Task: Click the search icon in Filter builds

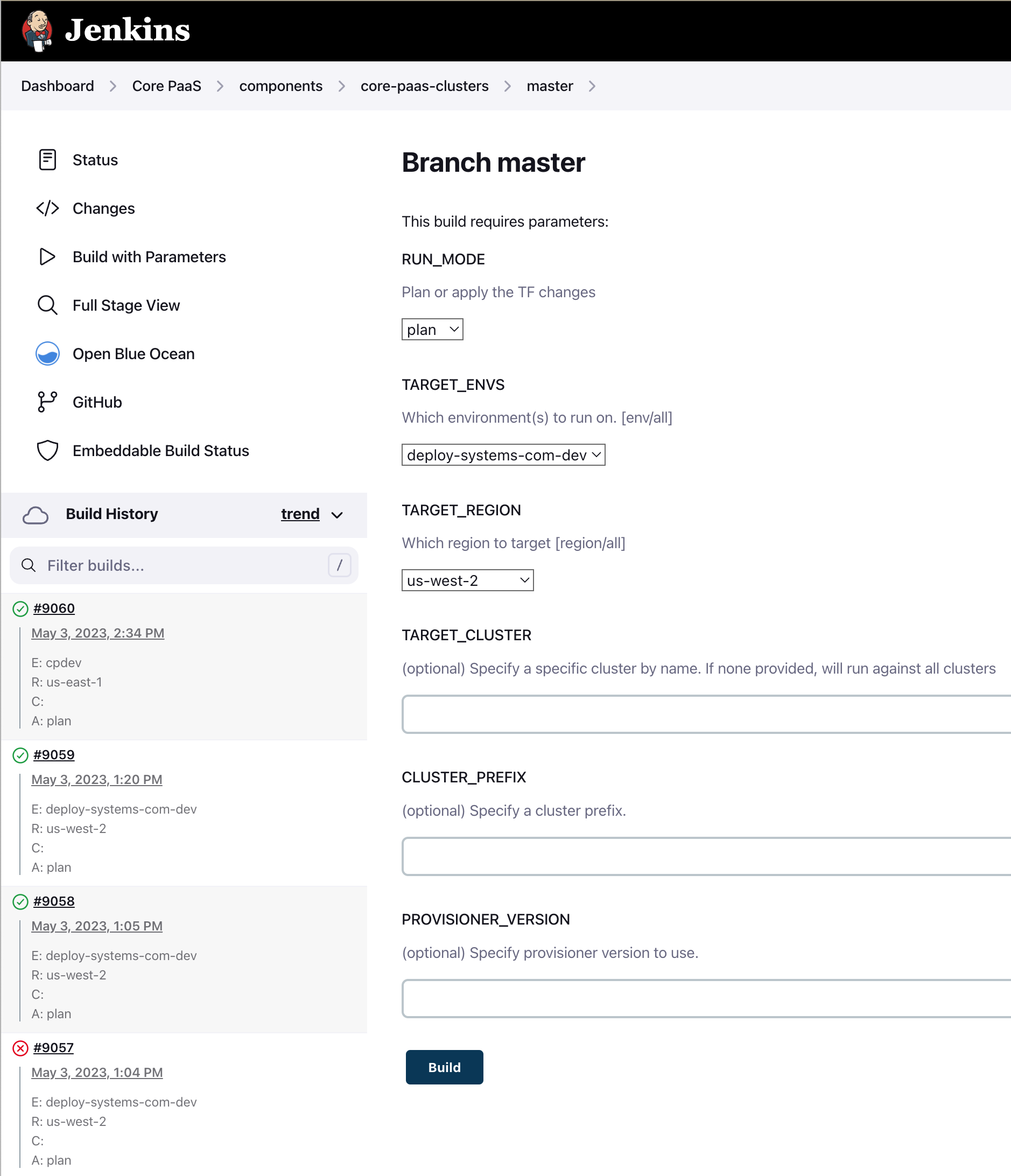Action: coord(29,565)
